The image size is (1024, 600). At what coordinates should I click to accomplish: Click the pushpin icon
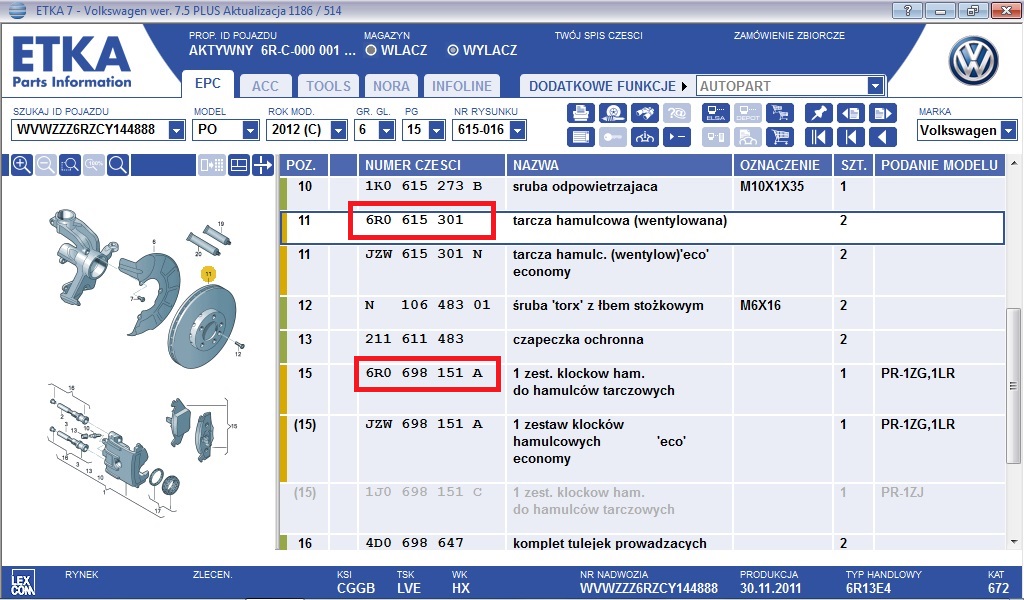pyautogui.click(x=818, y=113)
